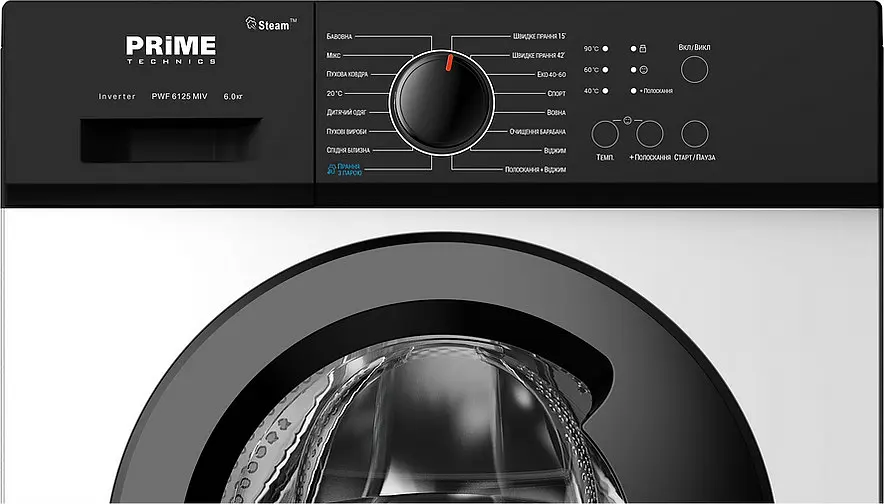The height and width of the screenshot is (504, 884).
Task: Click the 40°C temperature text
Action: click(591, 91)
